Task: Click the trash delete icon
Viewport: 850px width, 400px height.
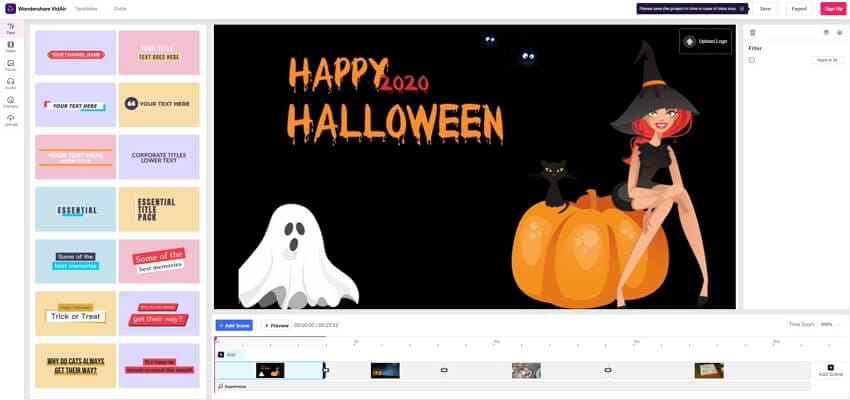Action: click(752, 33)
